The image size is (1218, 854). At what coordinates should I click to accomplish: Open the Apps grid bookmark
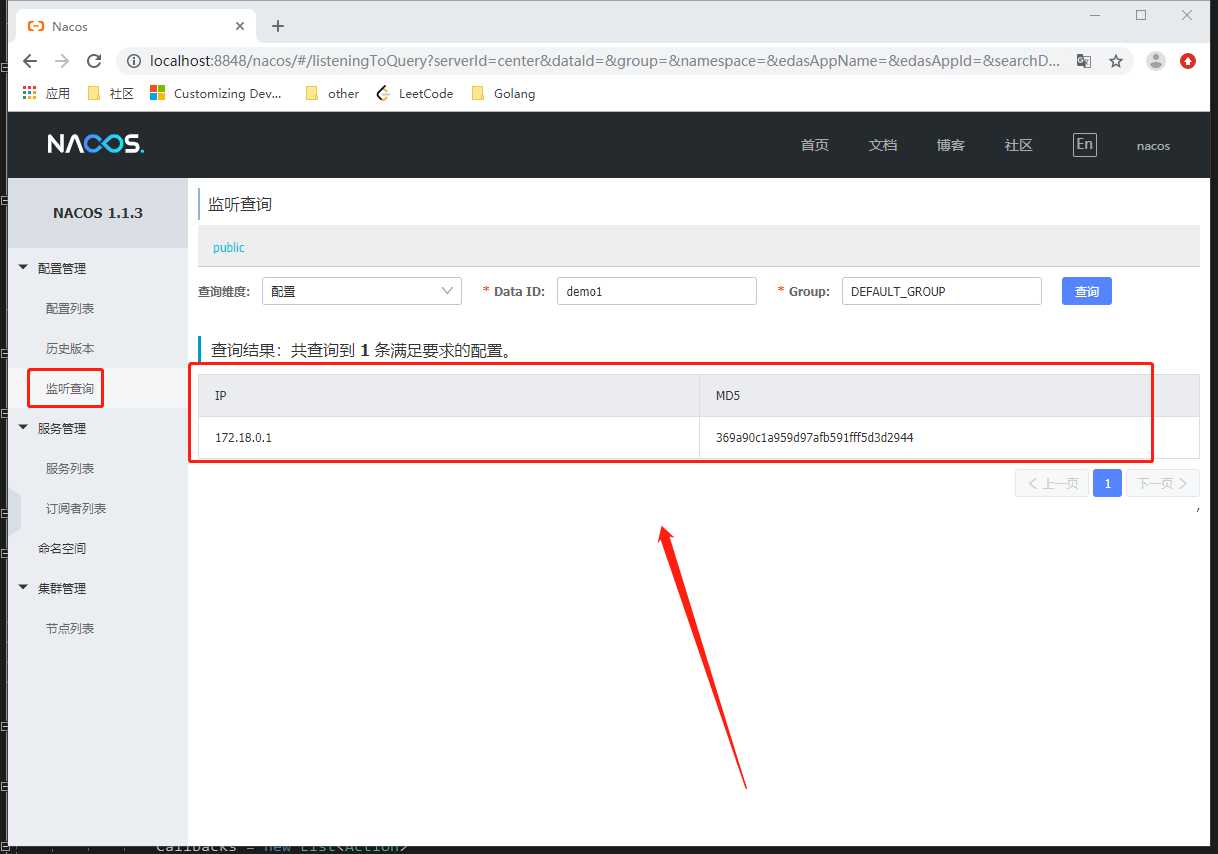pyautogui.click(x=46, y=93)
